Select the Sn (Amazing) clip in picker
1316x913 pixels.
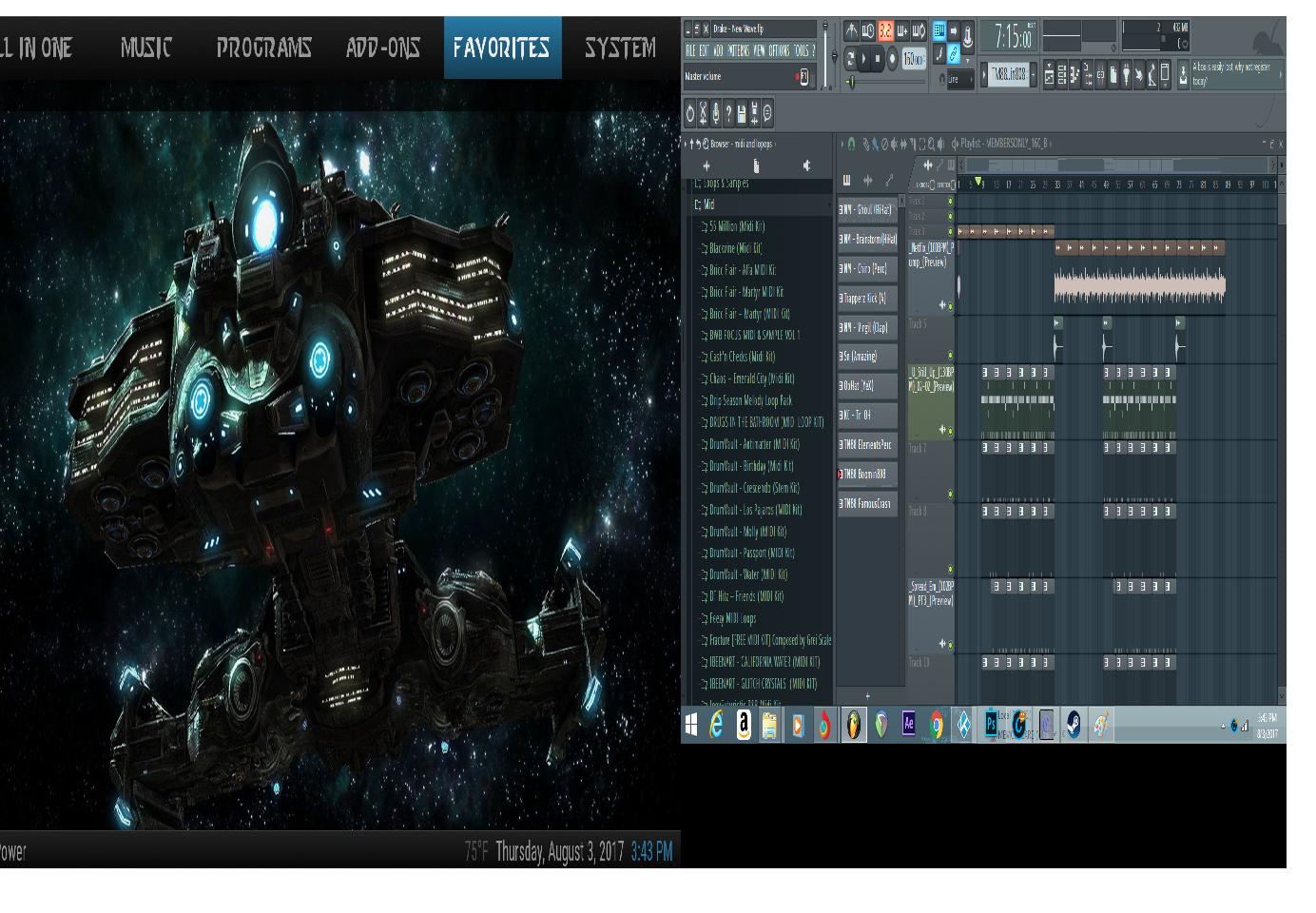pos(867,357)
